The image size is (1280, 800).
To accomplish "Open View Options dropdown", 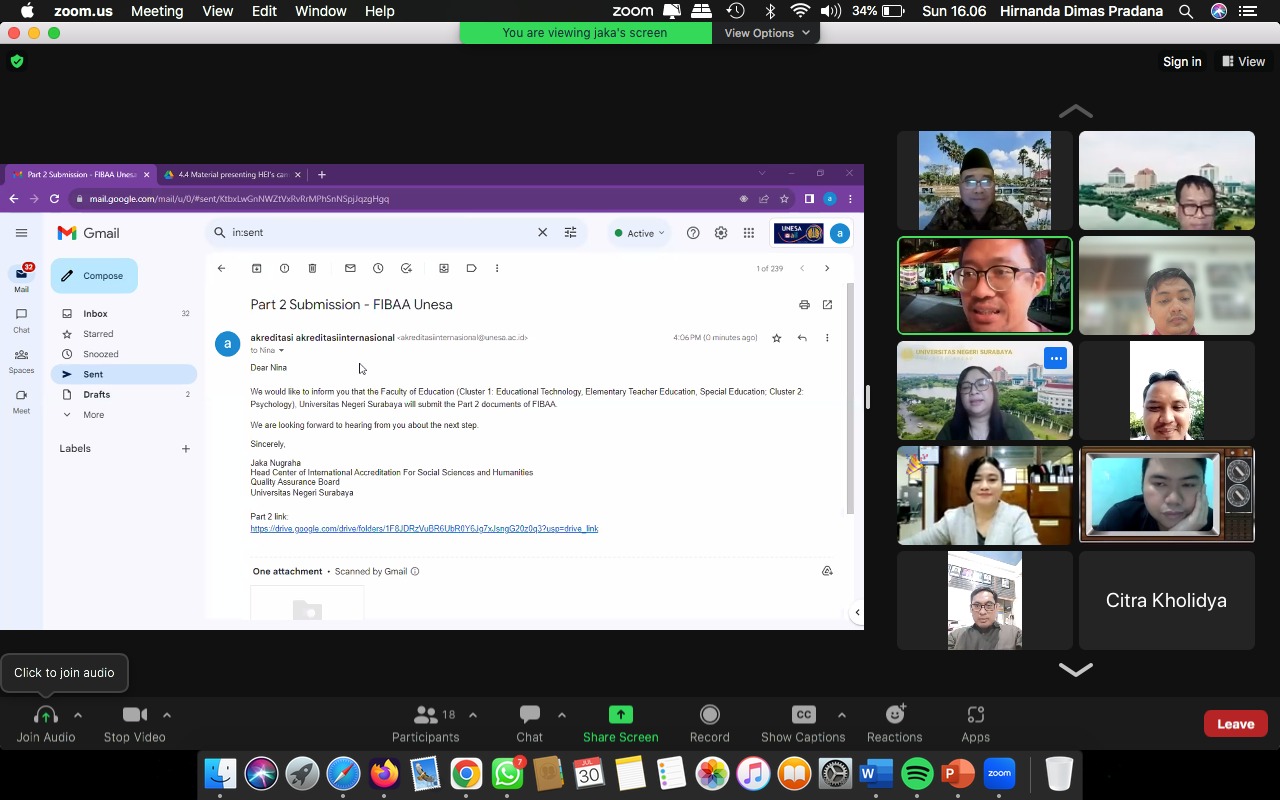I will click(767, 33).
